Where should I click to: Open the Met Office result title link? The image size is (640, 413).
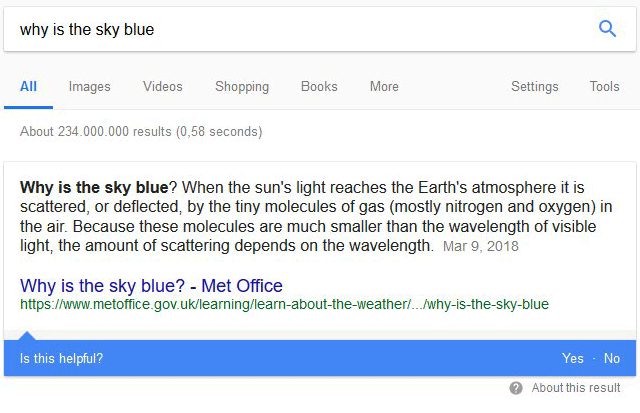click(151, 286)
